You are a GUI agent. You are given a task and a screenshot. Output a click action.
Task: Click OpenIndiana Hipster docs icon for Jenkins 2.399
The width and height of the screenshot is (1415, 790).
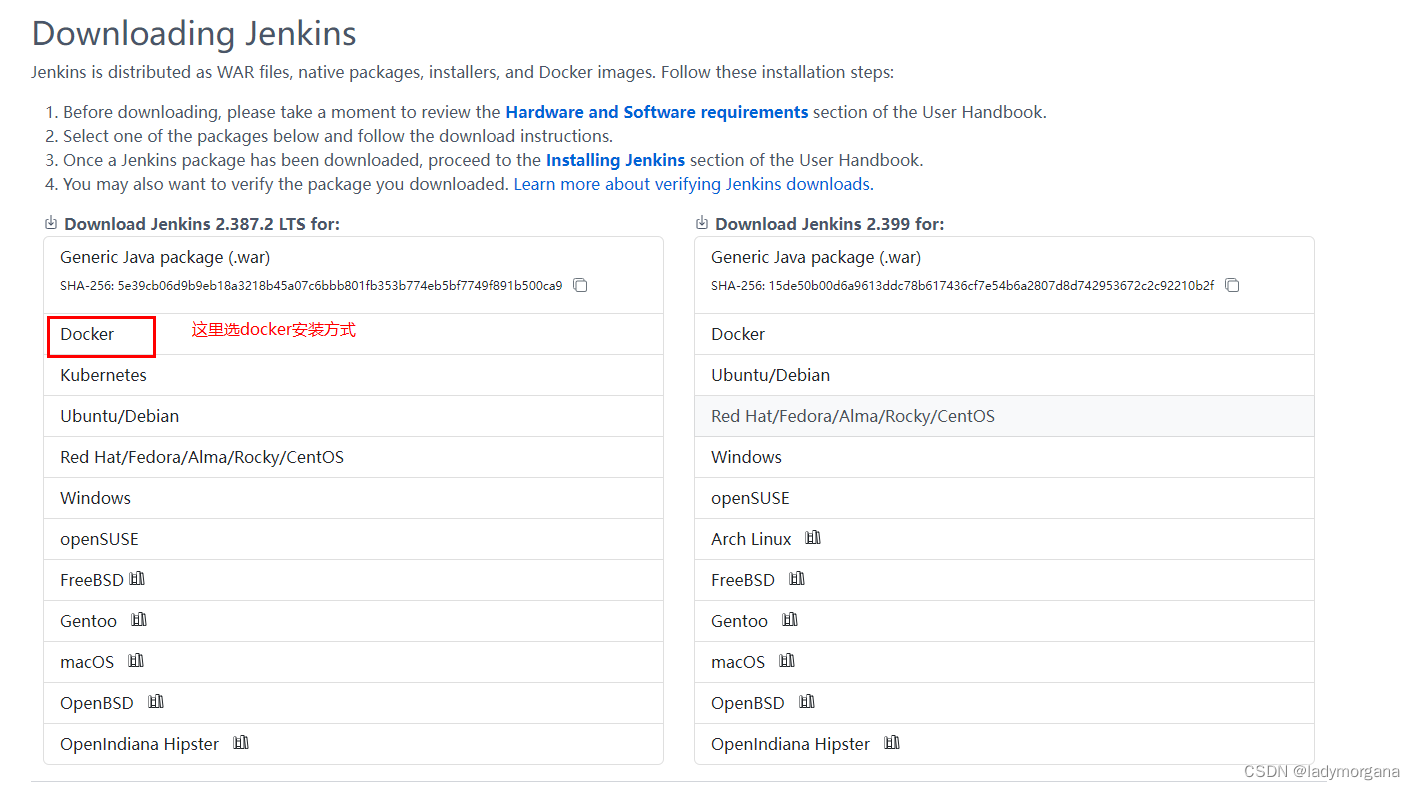point(891,742)
